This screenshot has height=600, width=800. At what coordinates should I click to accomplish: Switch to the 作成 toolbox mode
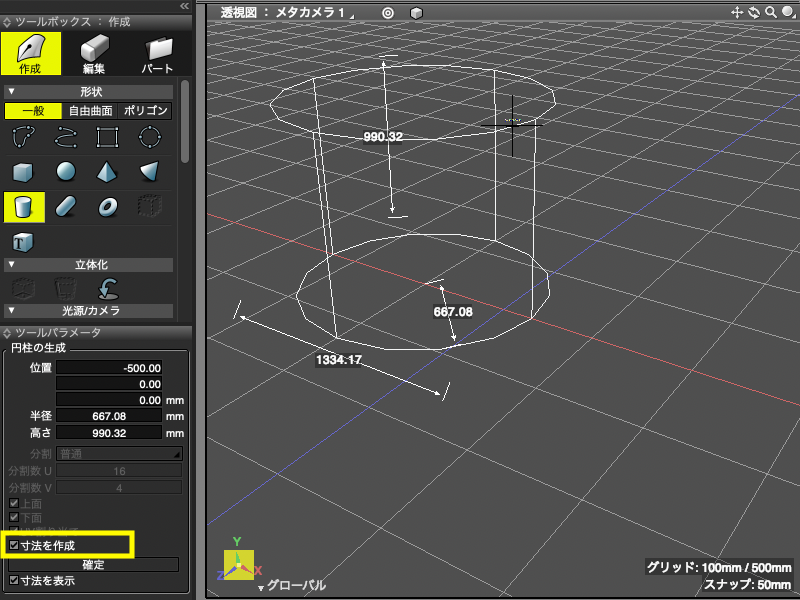click(x=31, y=53)
